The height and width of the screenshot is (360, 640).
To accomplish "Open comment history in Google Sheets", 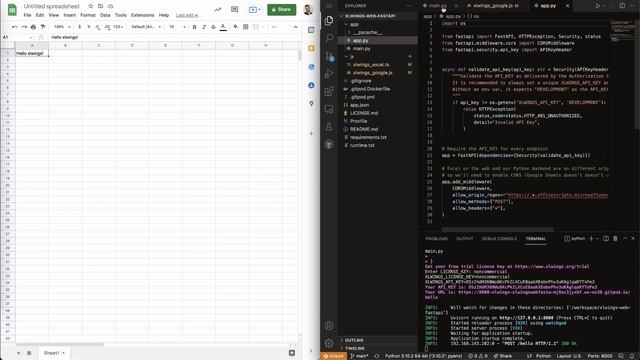I will tap(234, 9).
